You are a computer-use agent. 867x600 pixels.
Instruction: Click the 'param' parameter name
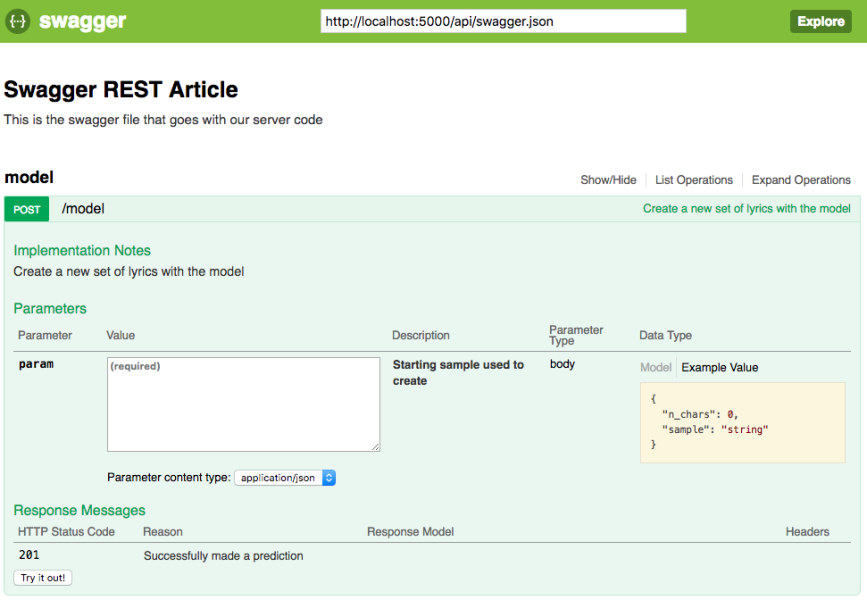tap(36, 364)
